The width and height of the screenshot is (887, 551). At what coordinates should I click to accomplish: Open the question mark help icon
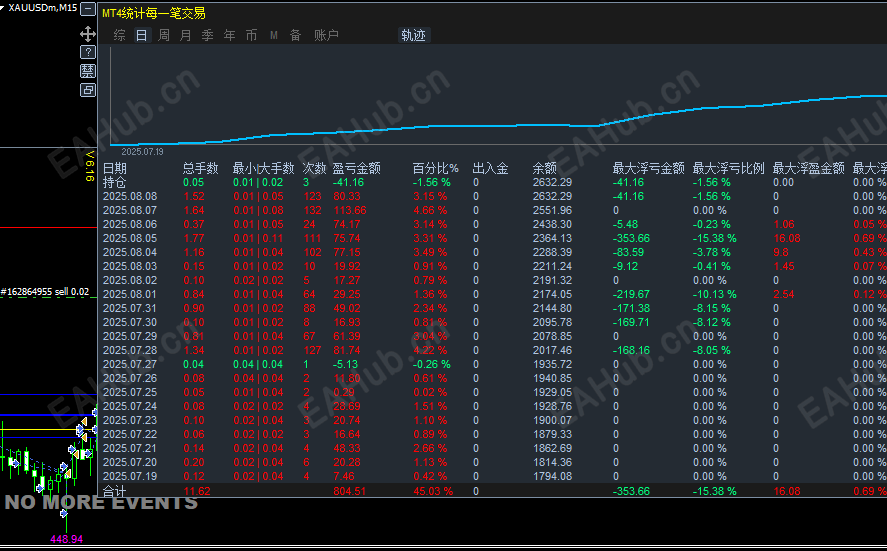coord(88,53)
